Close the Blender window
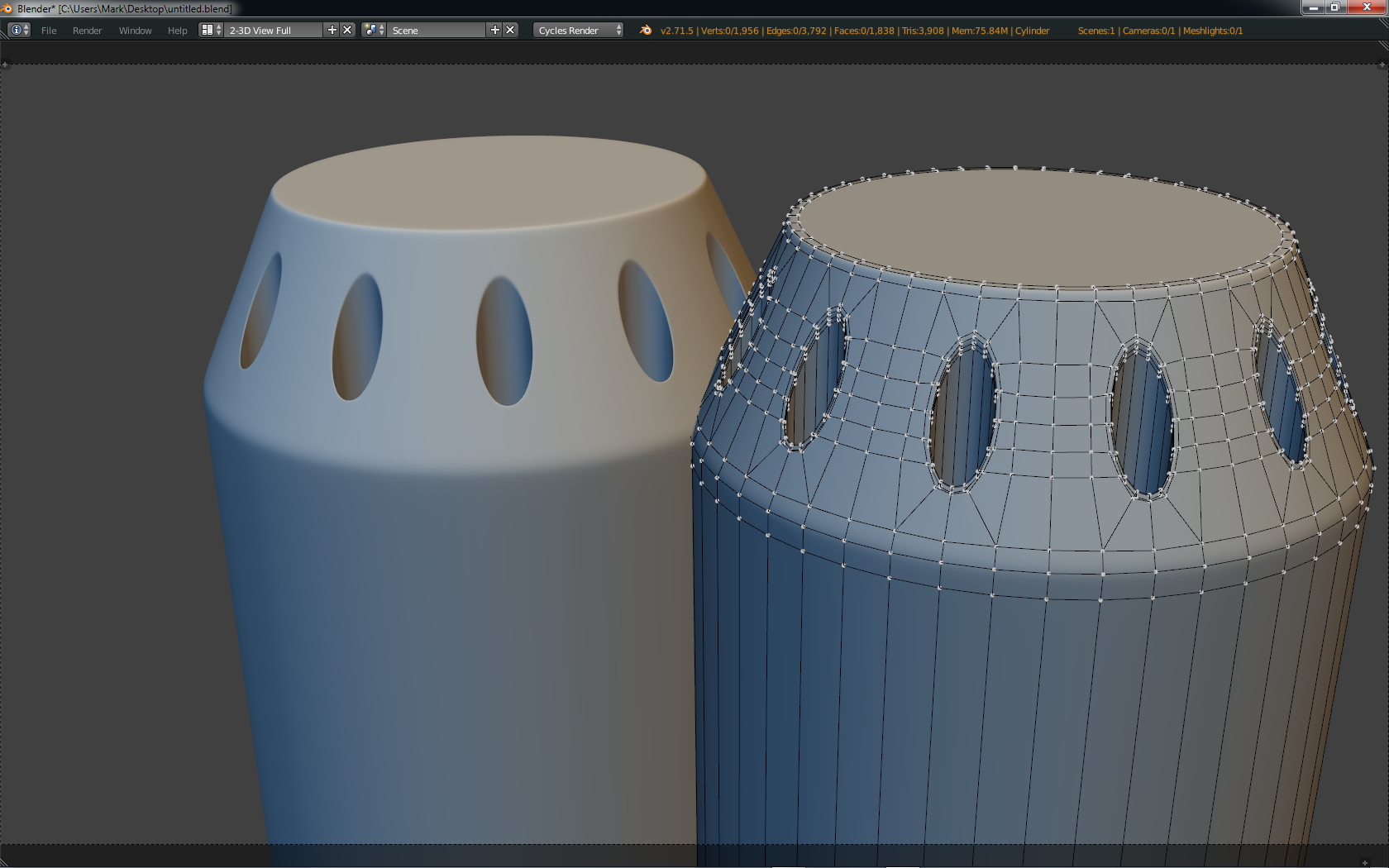Image resolution: width=1389 pixels, height=868 pixels. pyautogui.click(x=1366, y=7)
